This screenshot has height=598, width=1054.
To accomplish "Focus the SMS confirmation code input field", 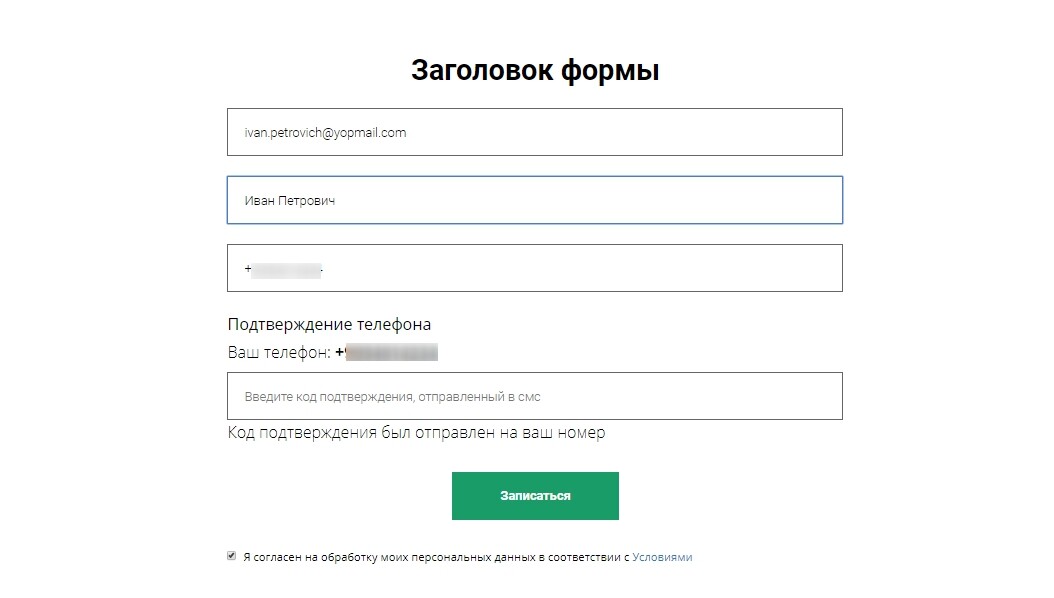I will 534,396.
